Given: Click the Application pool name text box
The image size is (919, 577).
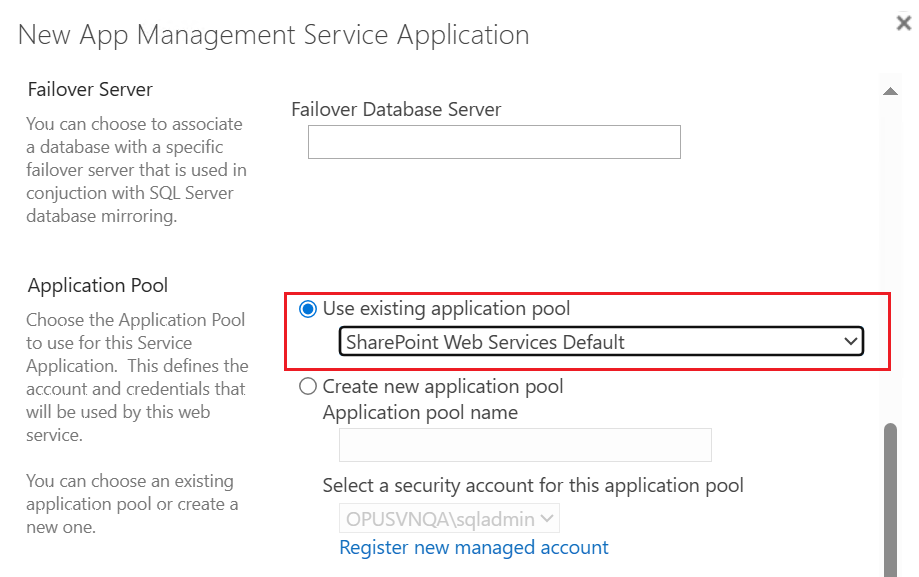Looking at the screenshot, I should pos(525,444).
